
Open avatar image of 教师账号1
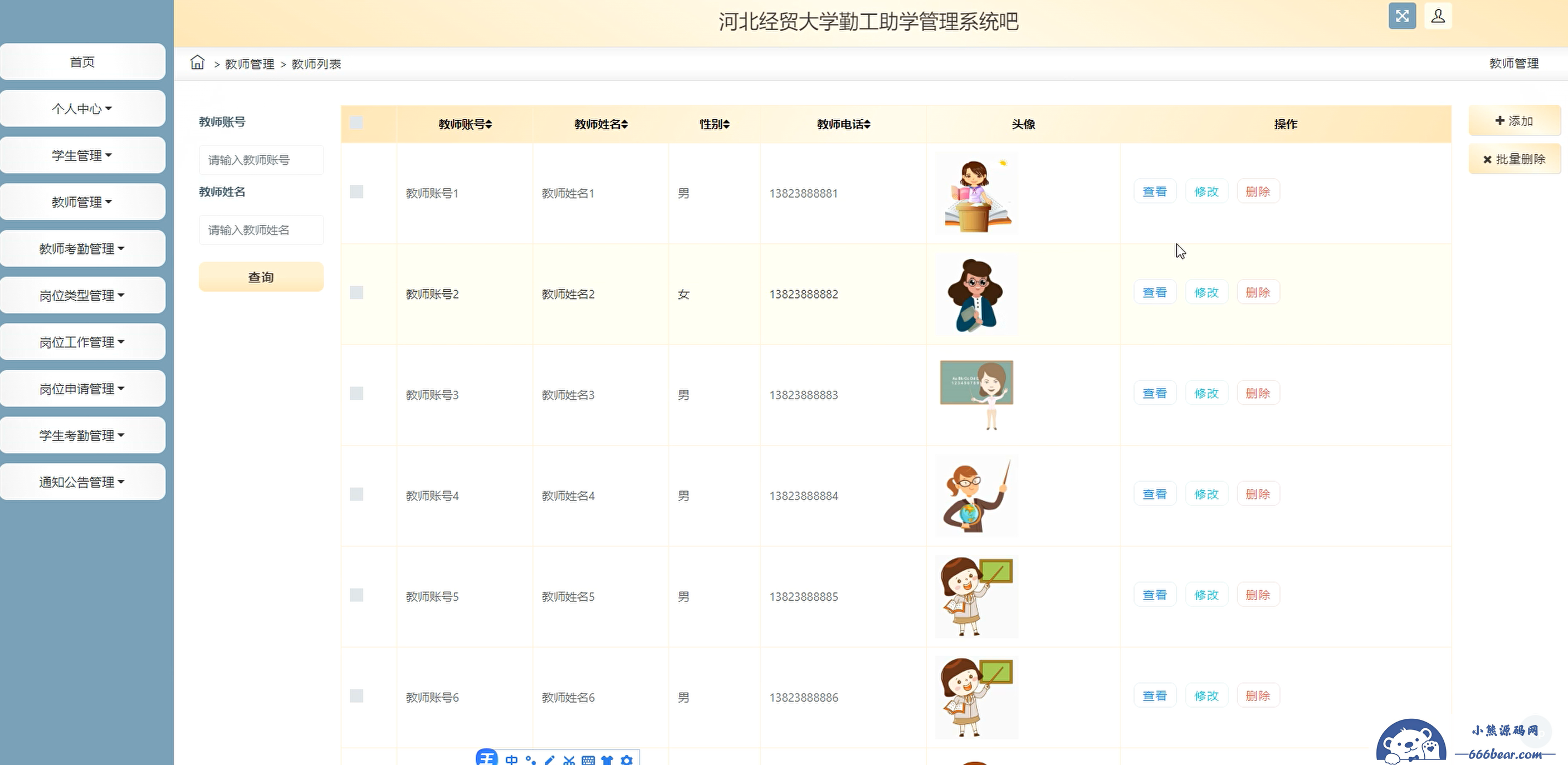tap(976, 194)
